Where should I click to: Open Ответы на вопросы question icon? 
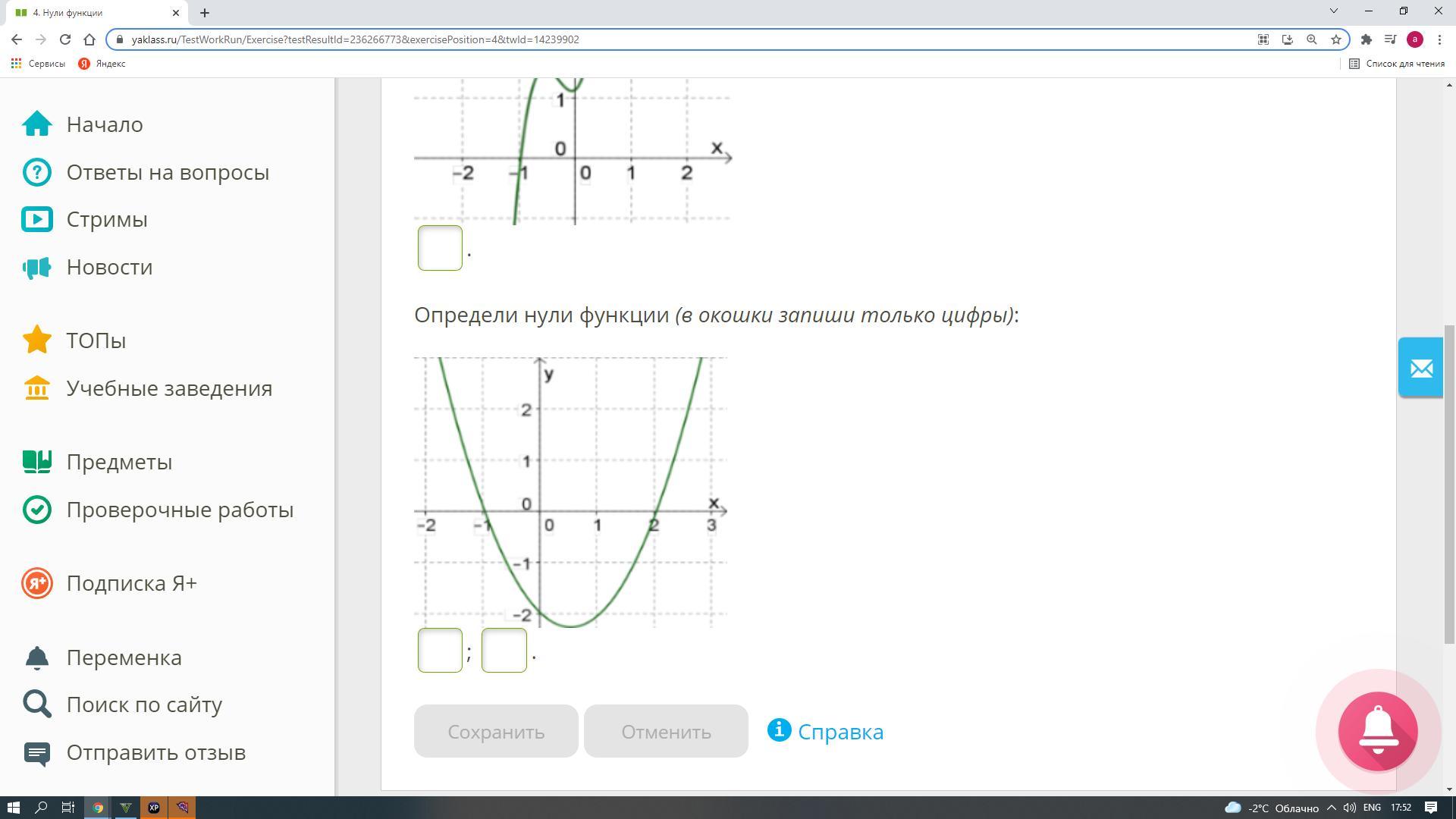pos(36,172)
